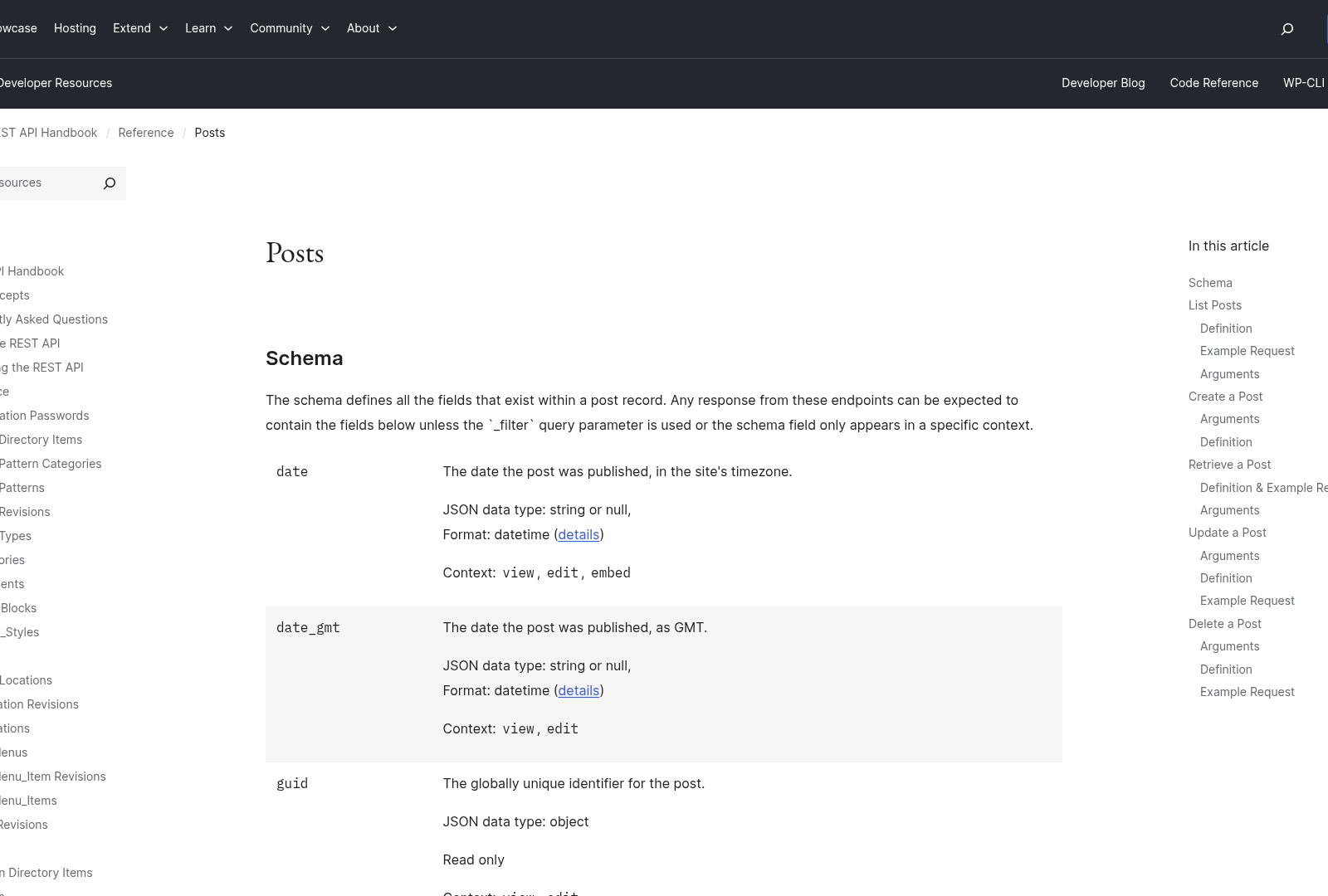Image resolution: width=1328 pixels, height=896 pixels.
Task: Jump to Definition under Create a Post
Action: (1226, 442)
